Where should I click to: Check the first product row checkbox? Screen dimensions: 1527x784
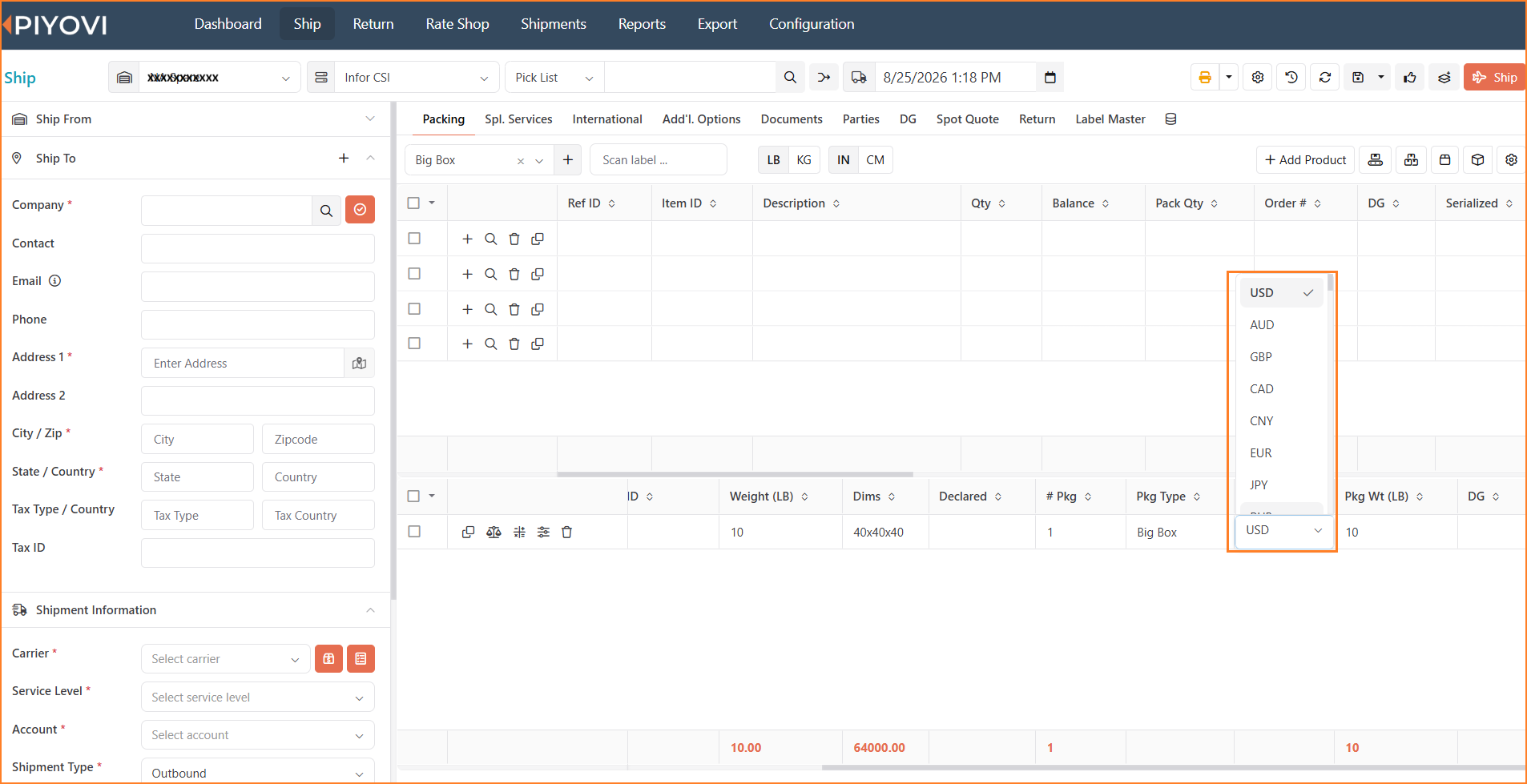pyautogui.click(x=414, y=239)
